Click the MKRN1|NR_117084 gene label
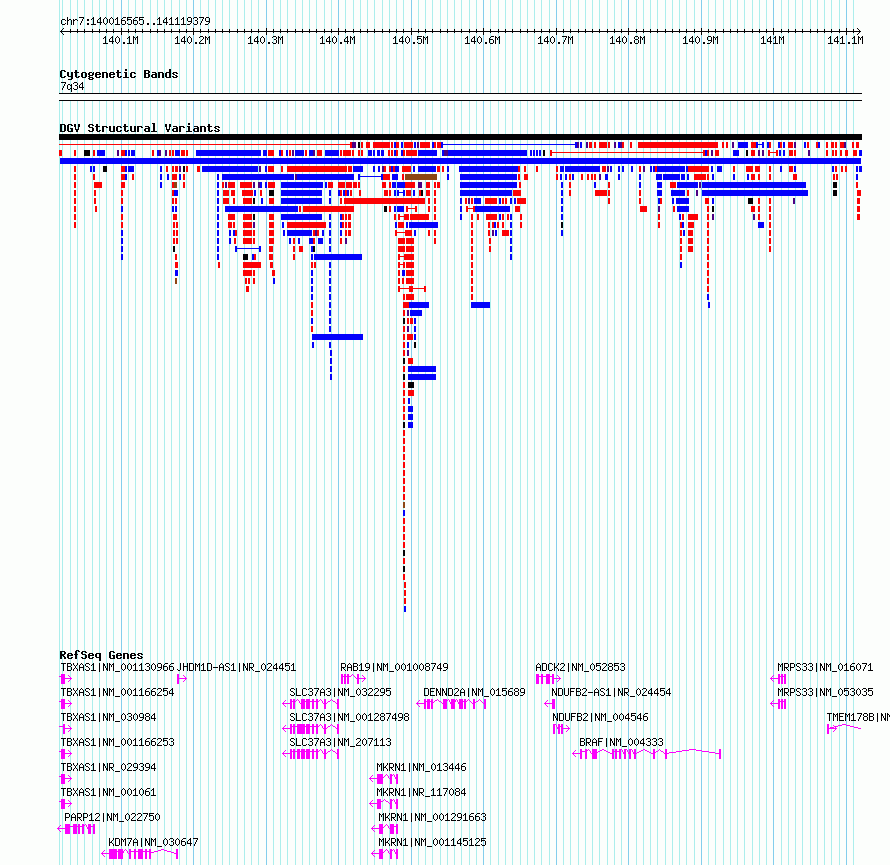 421,792
